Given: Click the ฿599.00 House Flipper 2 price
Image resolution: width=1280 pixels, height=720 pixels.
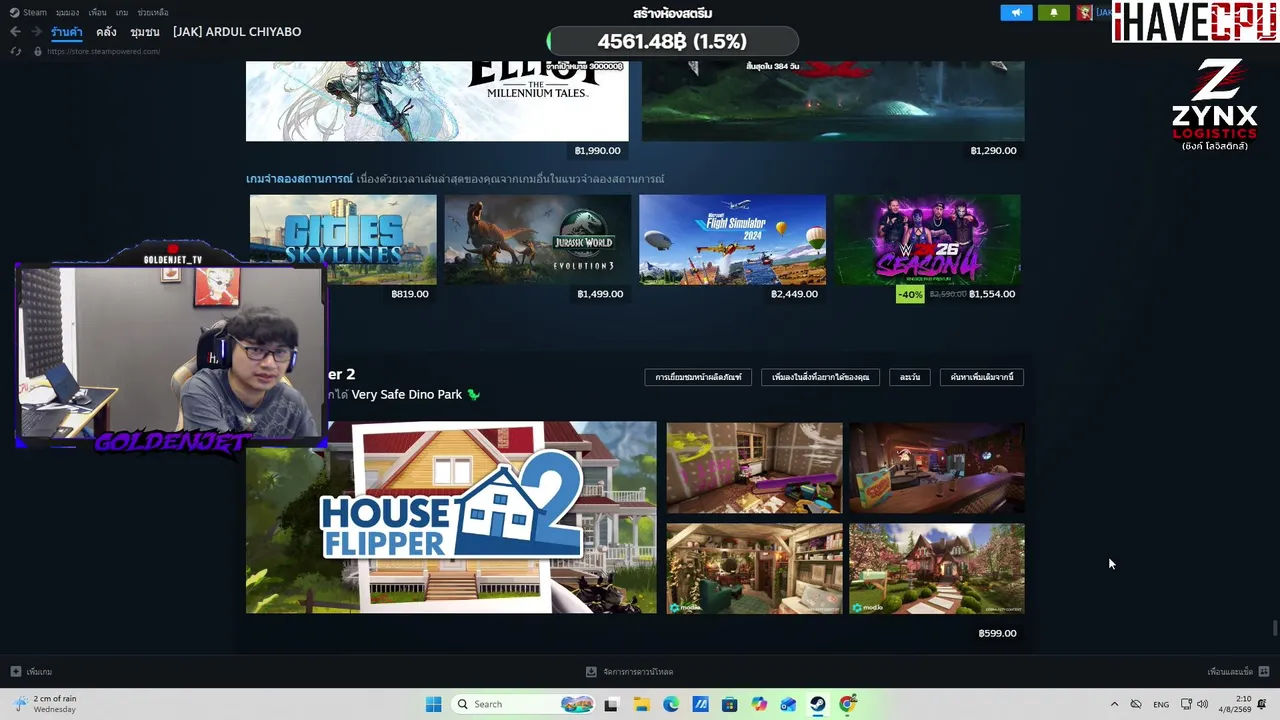Looking at the screenshot, I should coord(997,633).
